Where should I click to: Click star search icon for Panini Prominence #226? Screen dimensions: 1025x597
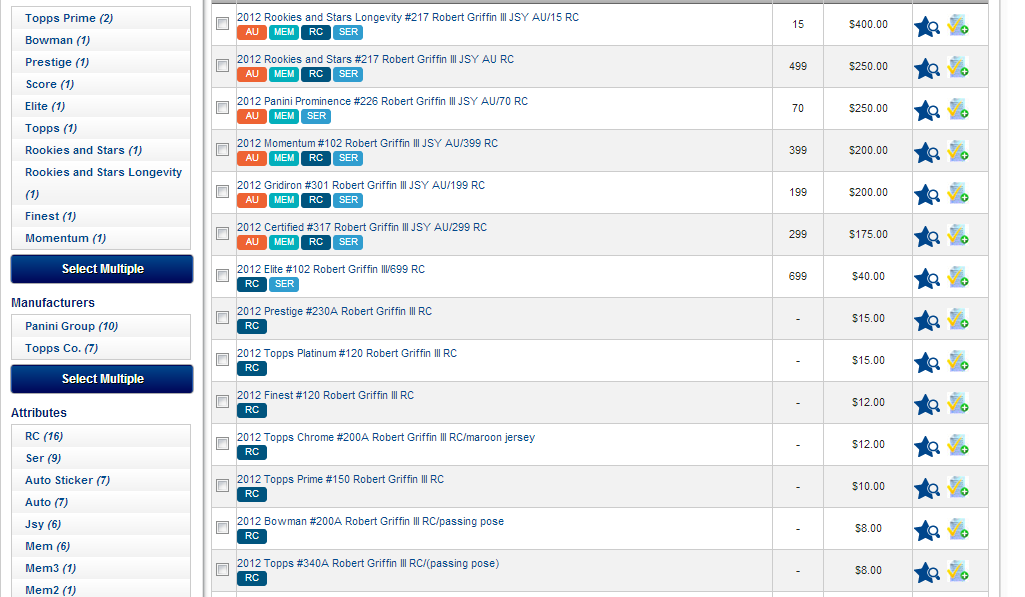click(x=927, y=111)
